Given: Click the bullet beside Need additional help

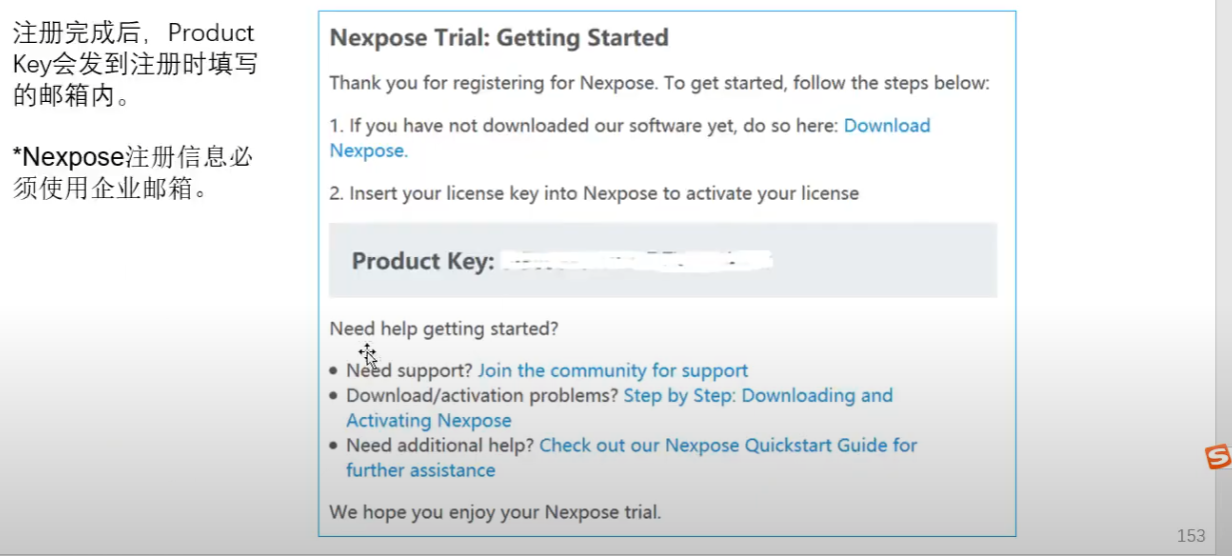Looking at the screenshot, I should click(x=334, y=447).
